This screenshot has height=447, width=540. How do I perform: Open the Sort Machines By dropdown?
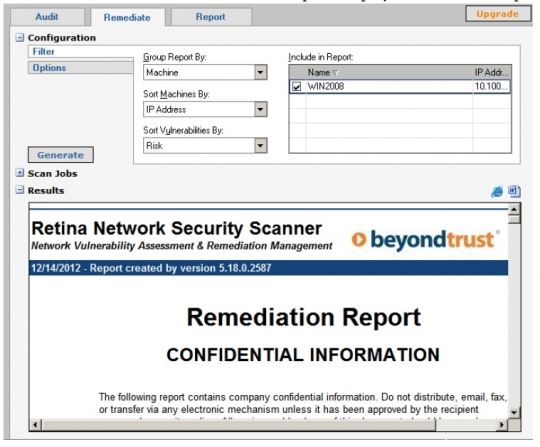tap(261, 110)
